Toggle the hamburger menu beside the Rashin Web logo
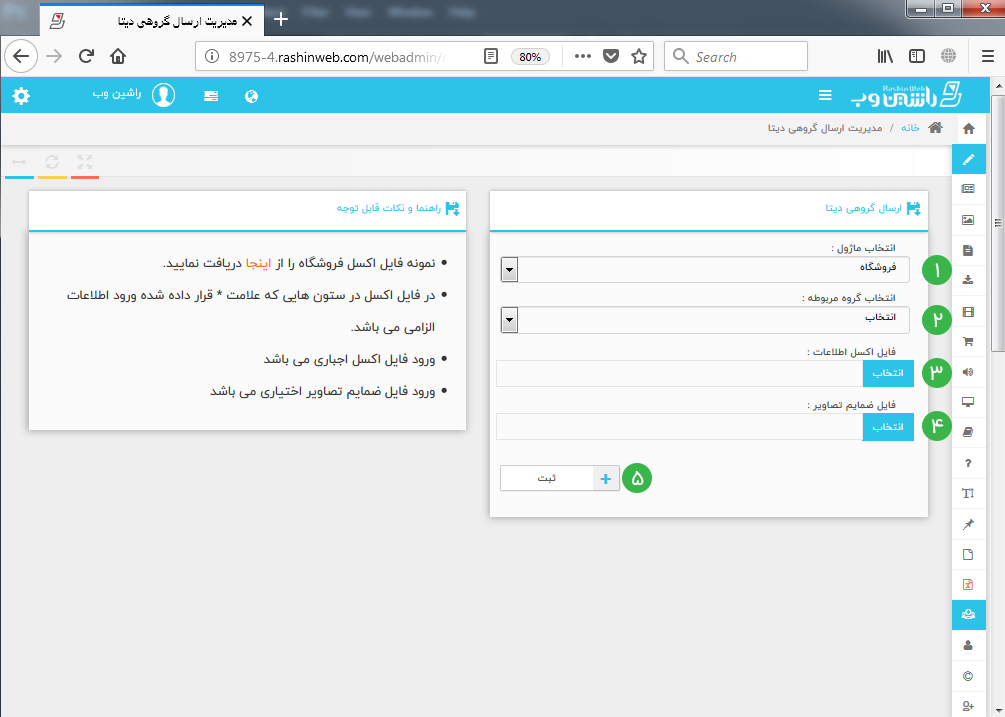 tap(825, 95)
